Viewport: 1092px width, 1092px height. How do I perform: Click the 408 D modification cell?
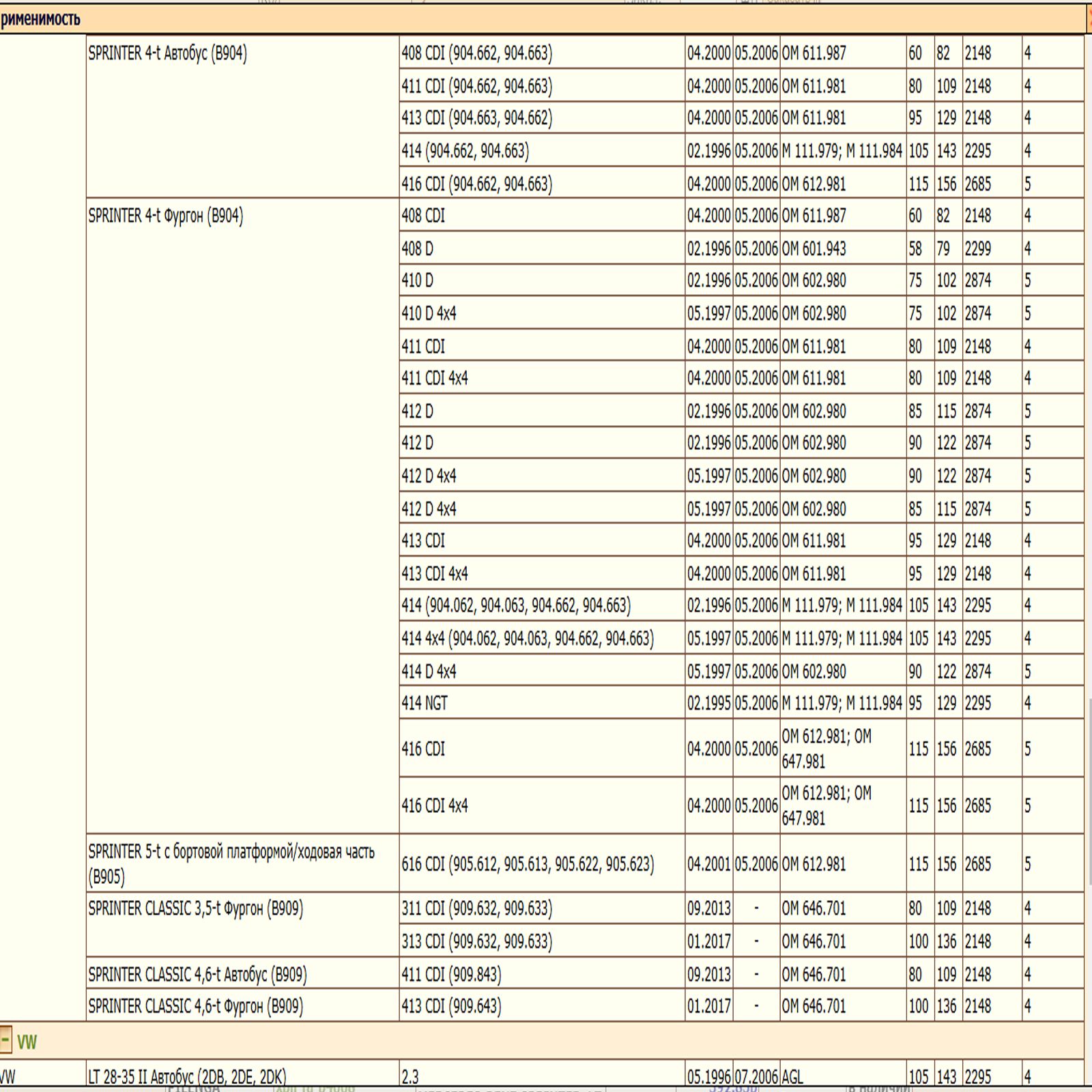click(x=418, y=249)
